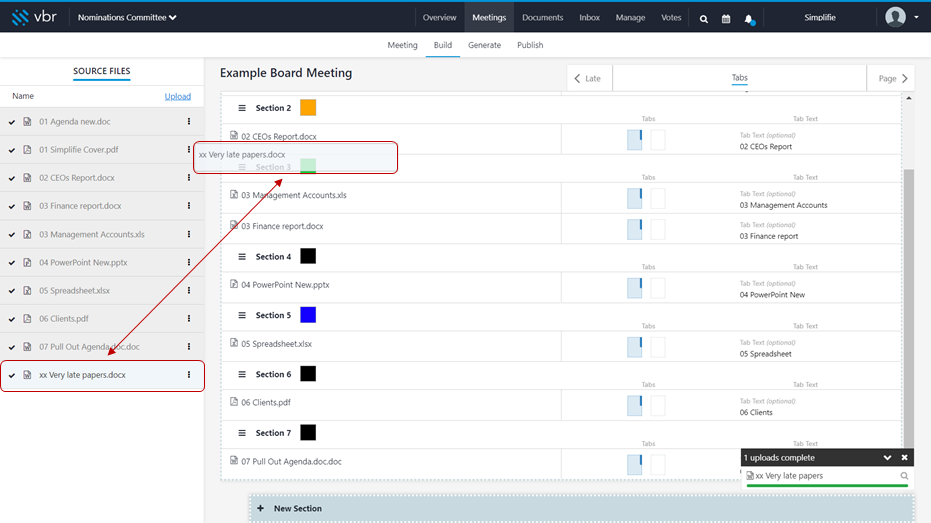
Task: Switch to the Publish tab
Action: pos(530,45)
